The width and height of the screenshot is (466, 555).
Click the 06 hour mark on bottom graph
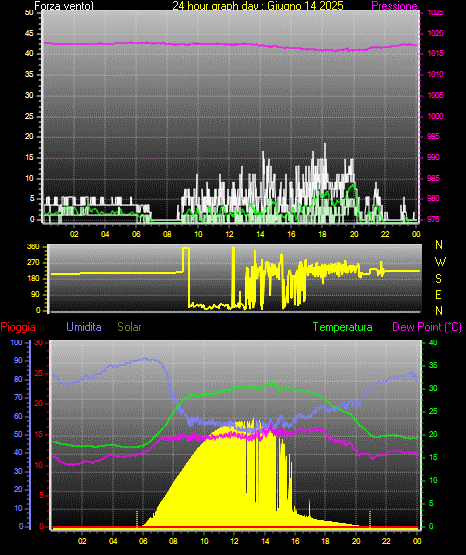click(143, 541)
